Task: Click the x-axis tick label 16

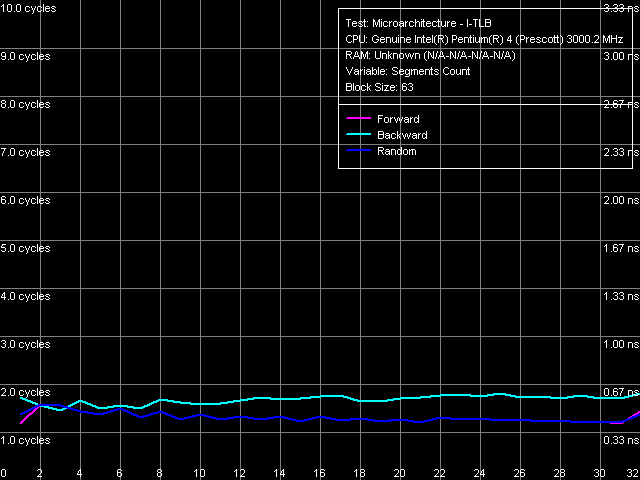Action: coord(320,473)
